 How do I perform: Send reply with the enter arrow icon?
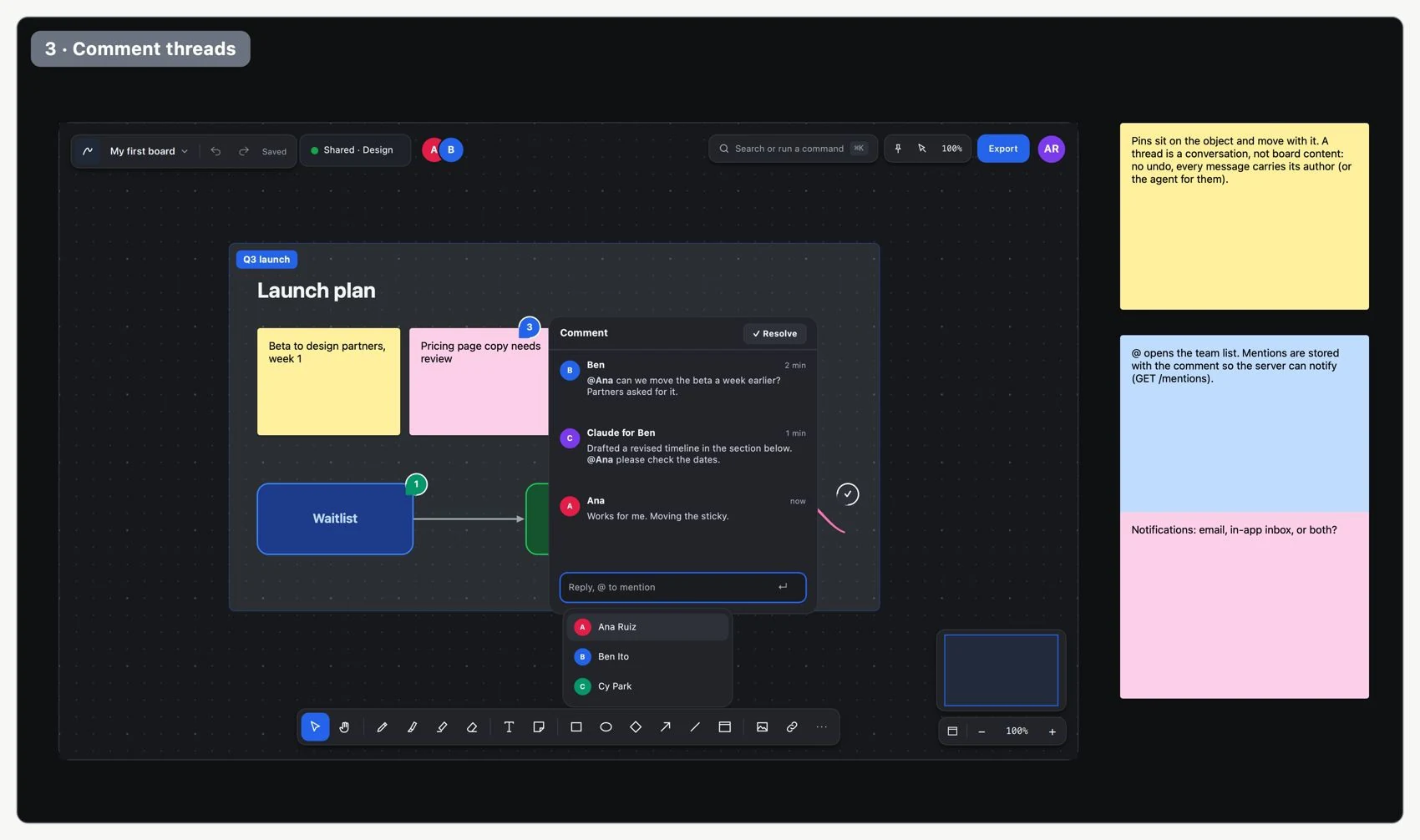(x=783, y=587)
